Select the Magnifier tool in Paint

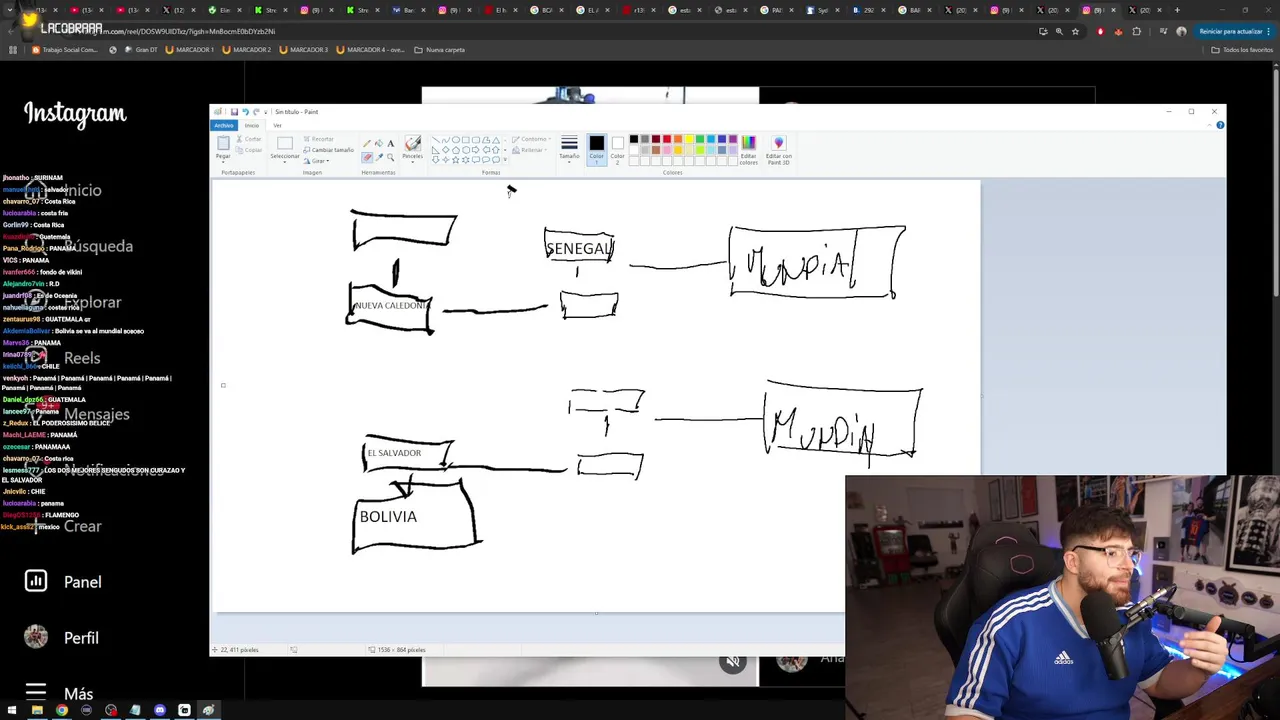(391, 157)
